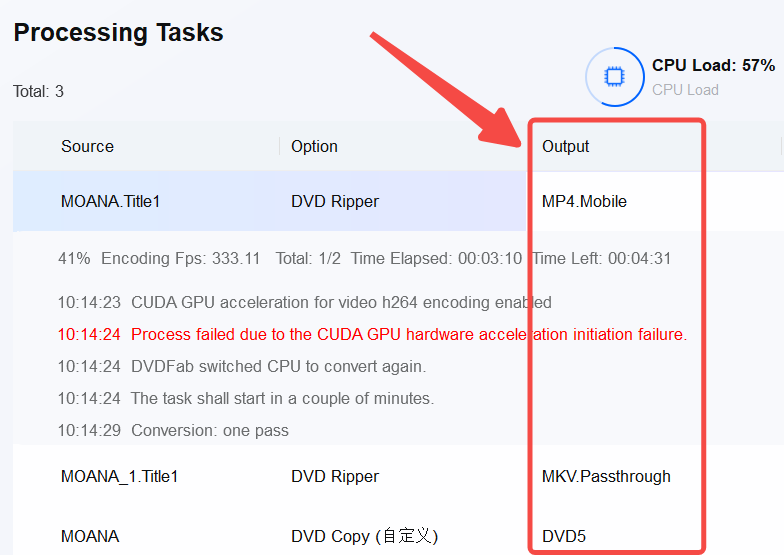Click the Output column header
Screen dimensions: 784x555
pos(566,146)
